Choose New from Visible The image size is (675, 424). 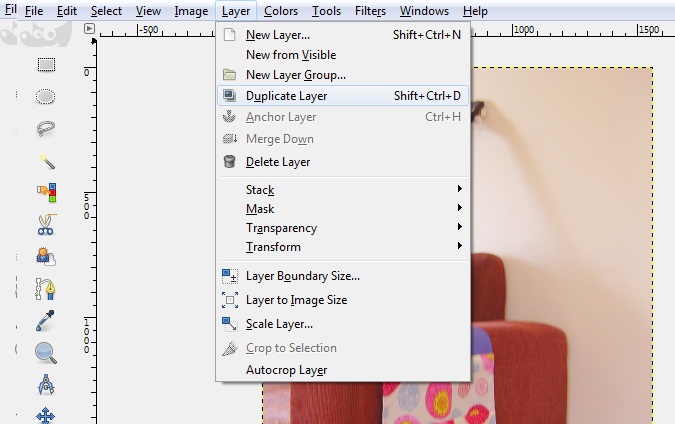coord(343,55)
